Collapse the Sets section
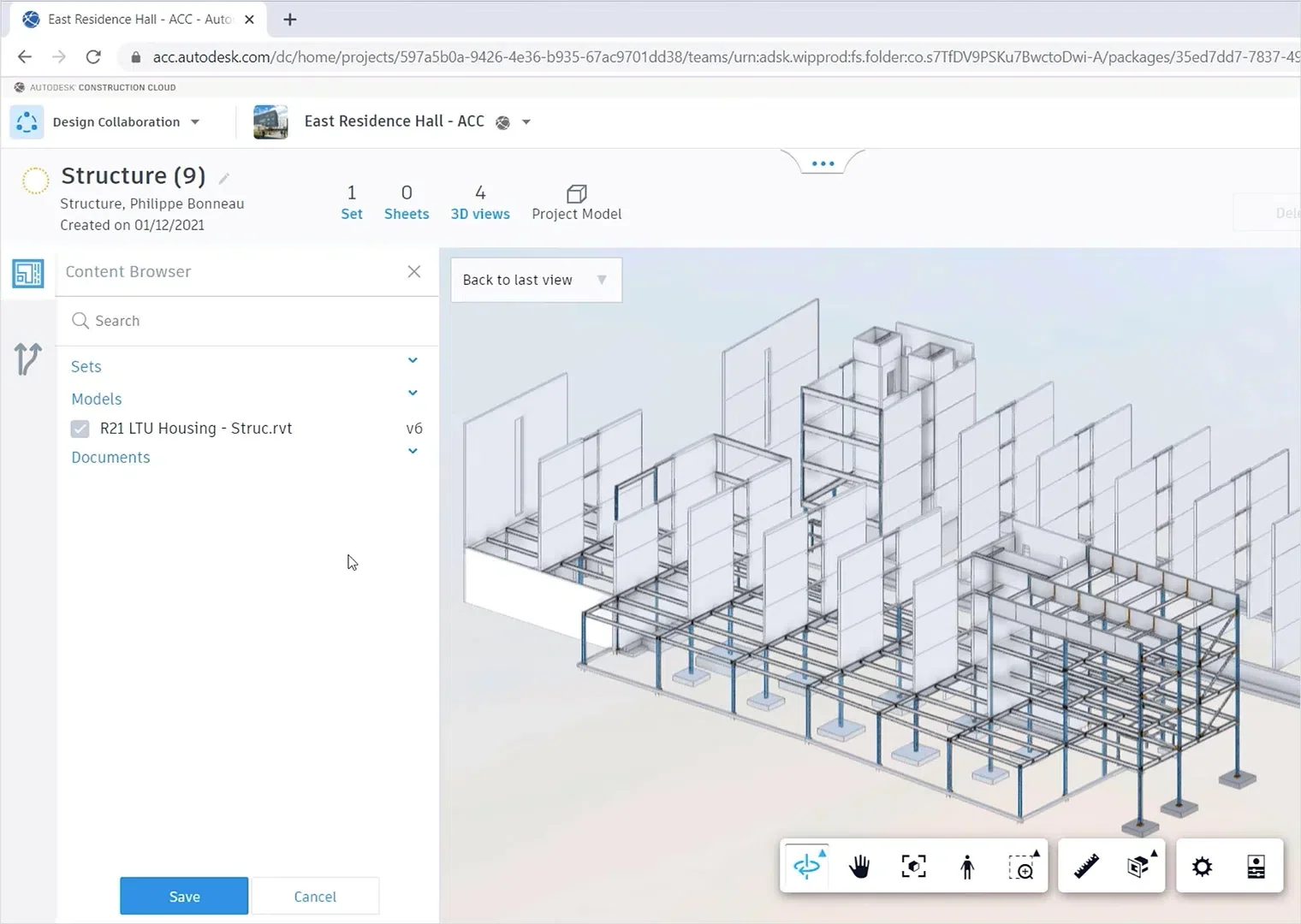1301x924 pixels. (x=413, y=360)
